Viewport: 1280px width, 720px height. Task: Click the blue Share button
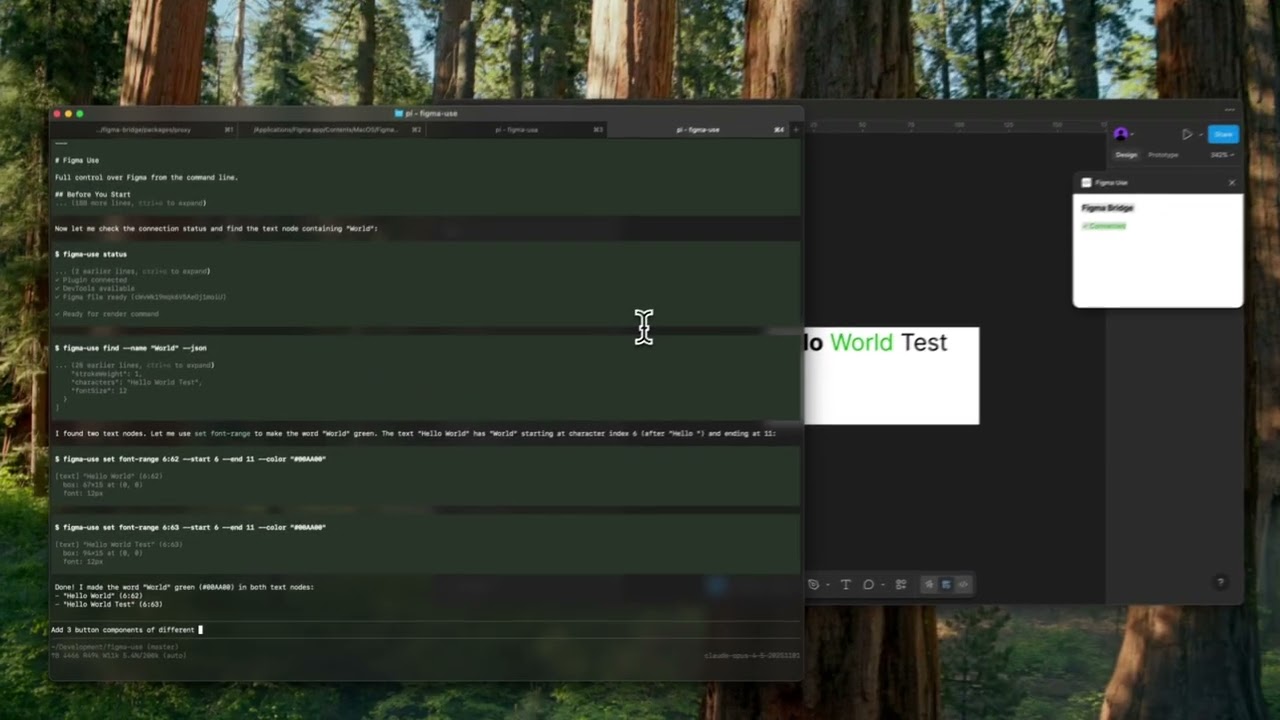(x=1223, y=134)
